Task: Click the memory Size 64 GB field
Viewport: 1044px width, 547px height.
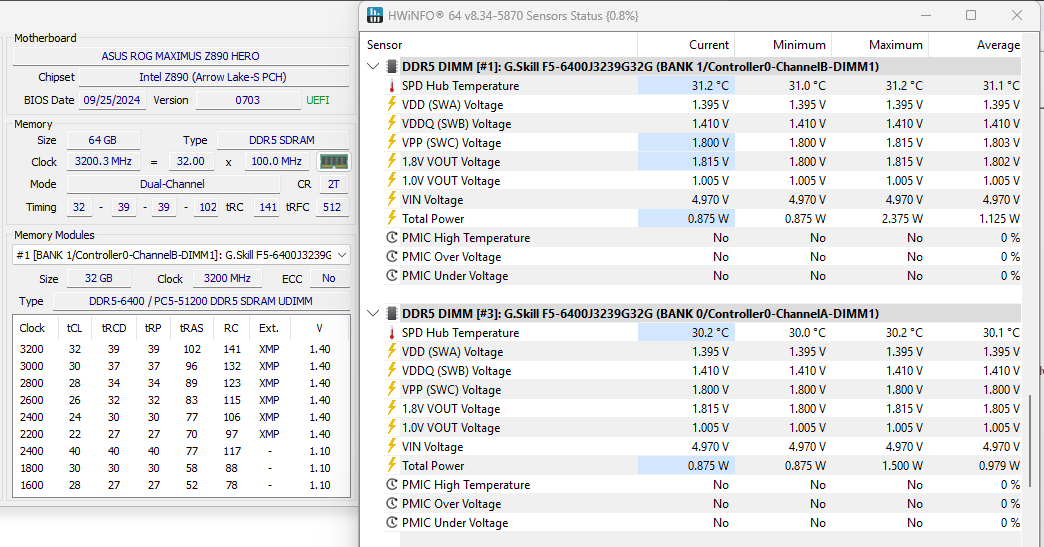Action: point(103,140)
